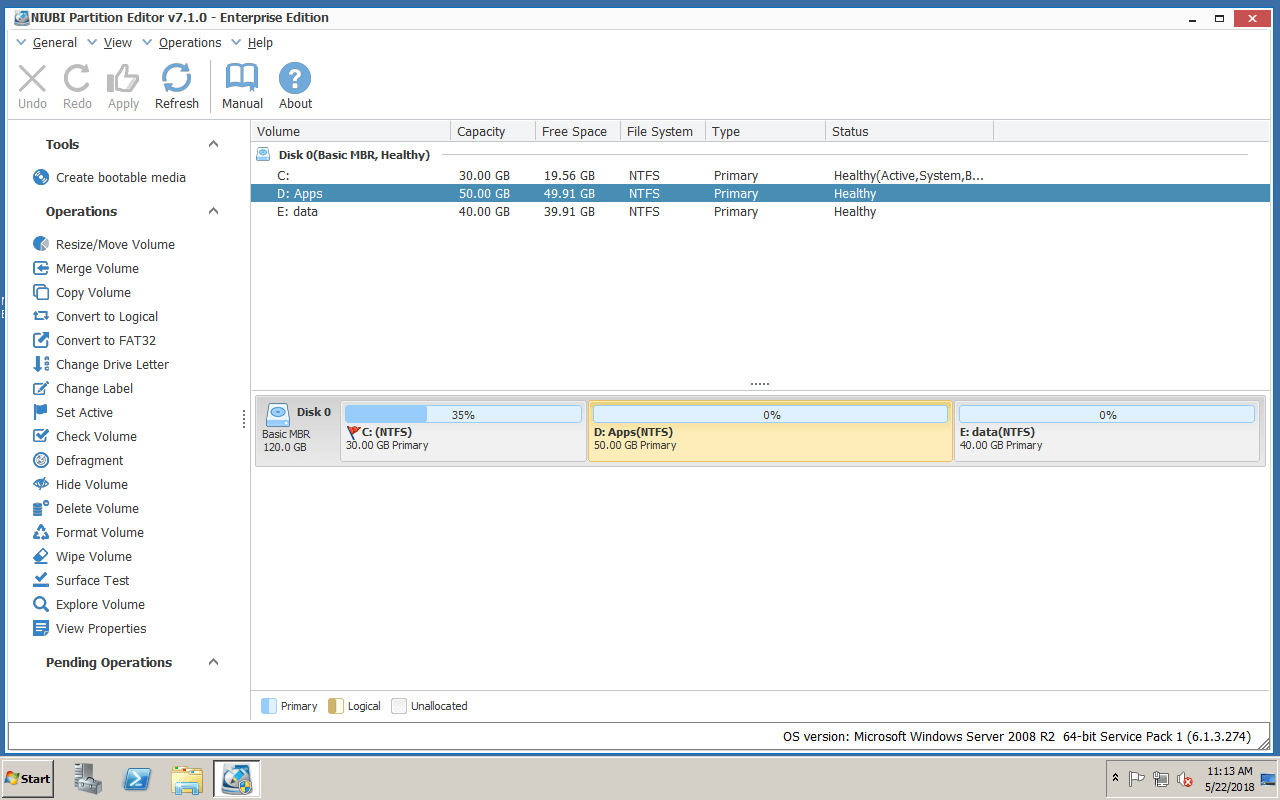Show hidden tray icons arrow
The image size is (1280, 800).
tap(1115, 778)
